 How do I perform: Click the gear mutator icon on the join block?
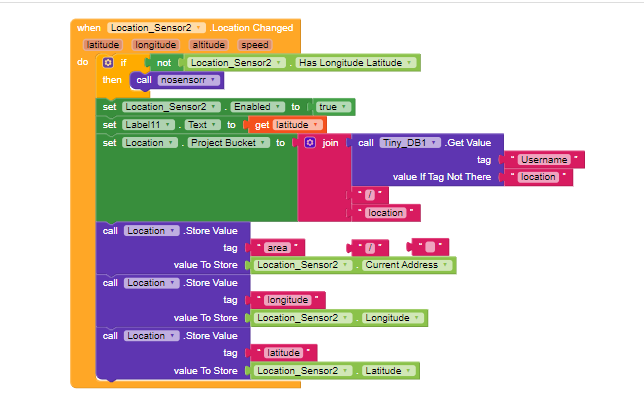pyautogui.click(x=310, y=142)
